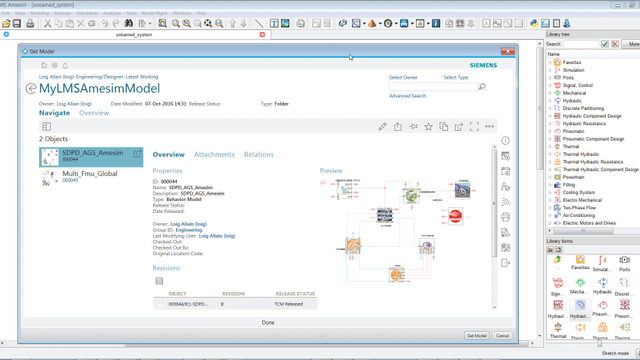Click the fullscreen expand icon

[474, 127]
